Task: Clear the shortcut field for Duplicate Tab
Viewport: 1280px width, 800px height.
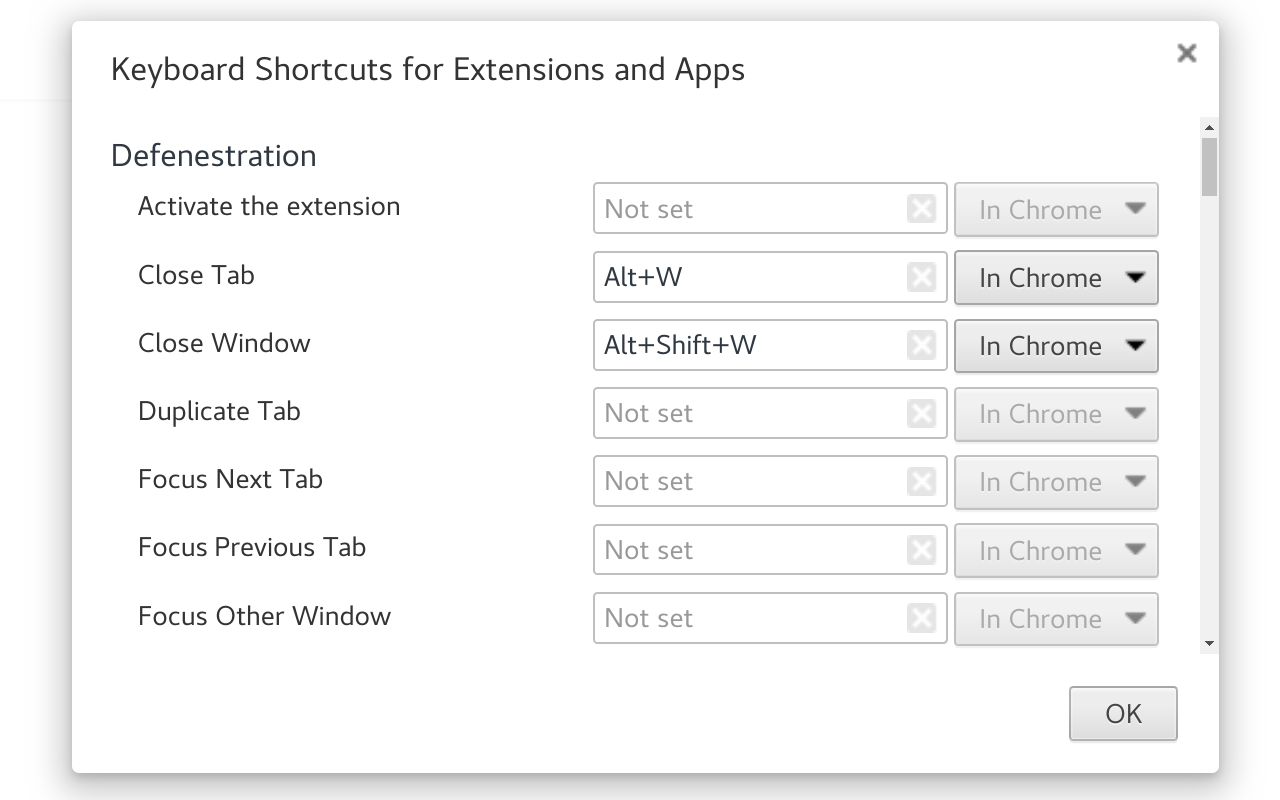Action: click(x=921, y=413)
